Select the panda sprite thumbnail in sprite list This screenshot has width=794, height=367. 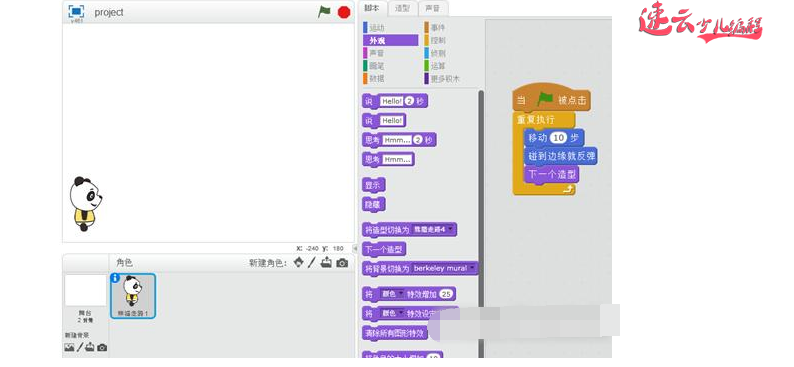[x=133, y=296]
